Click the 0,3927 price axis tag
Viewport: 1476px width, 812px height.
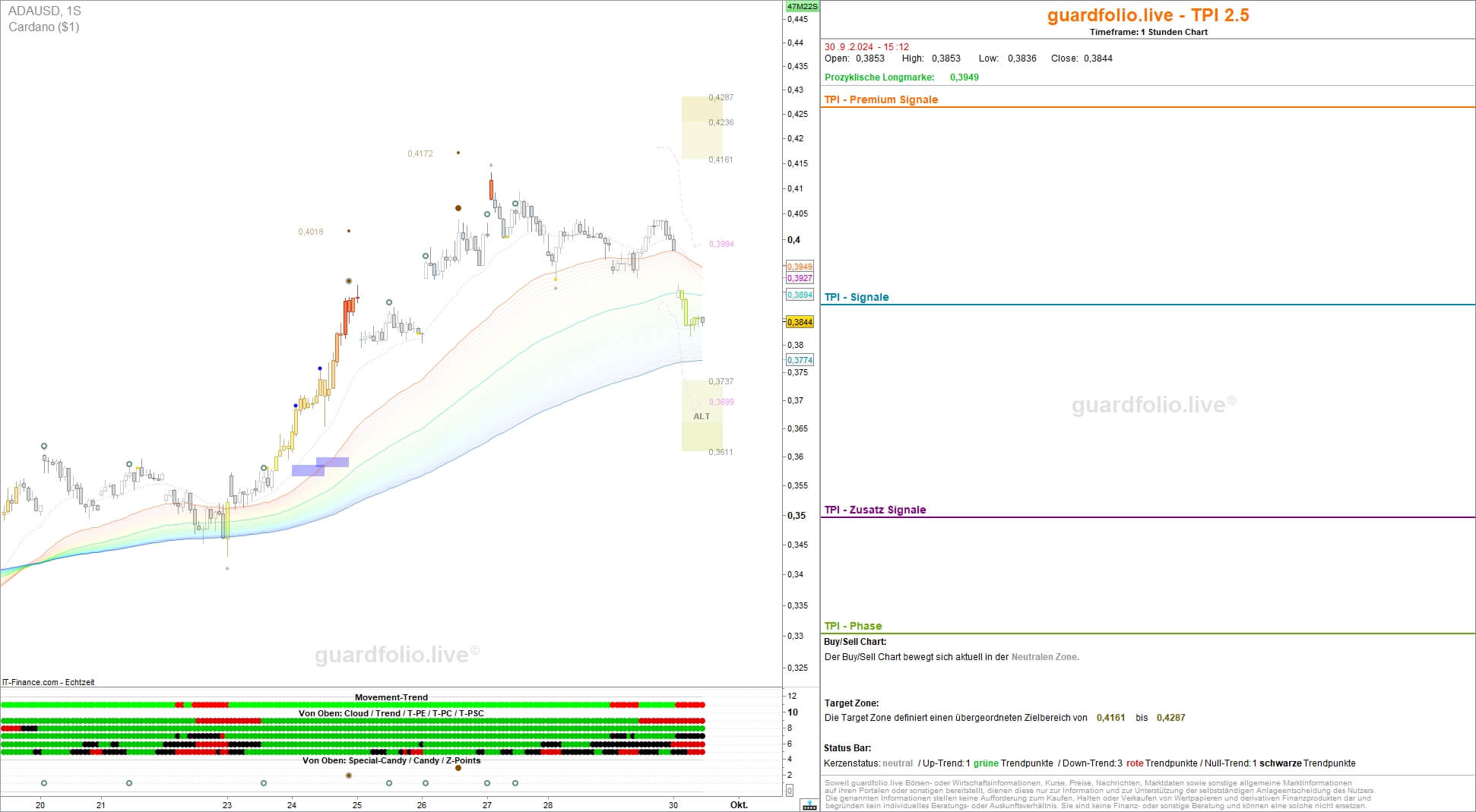pos(800,278)
